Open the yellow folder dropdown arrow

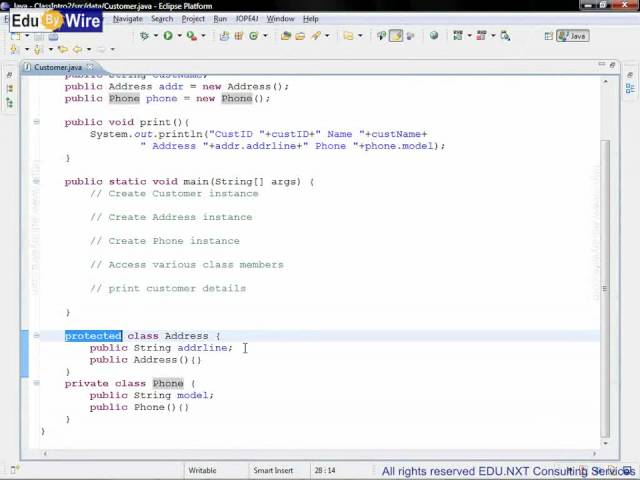coord(360,36)
